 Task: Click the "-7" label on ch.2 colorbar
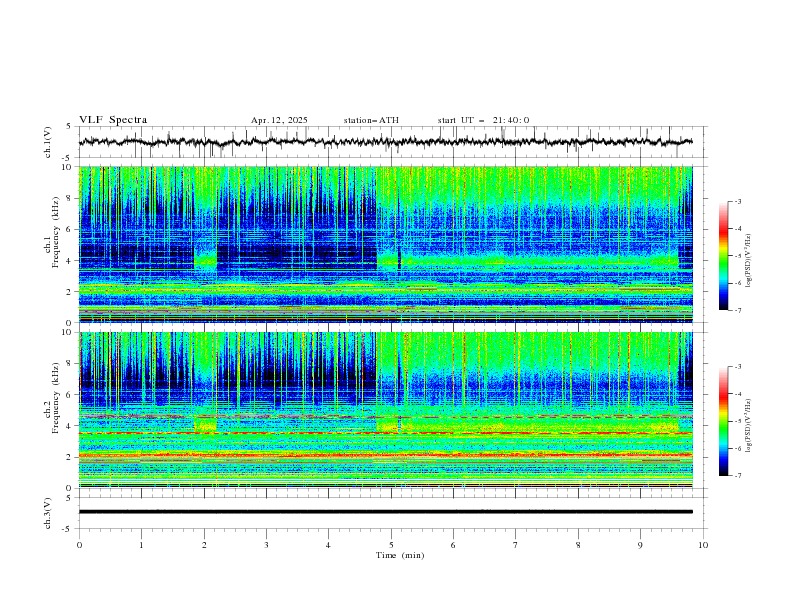click(737, 476)
